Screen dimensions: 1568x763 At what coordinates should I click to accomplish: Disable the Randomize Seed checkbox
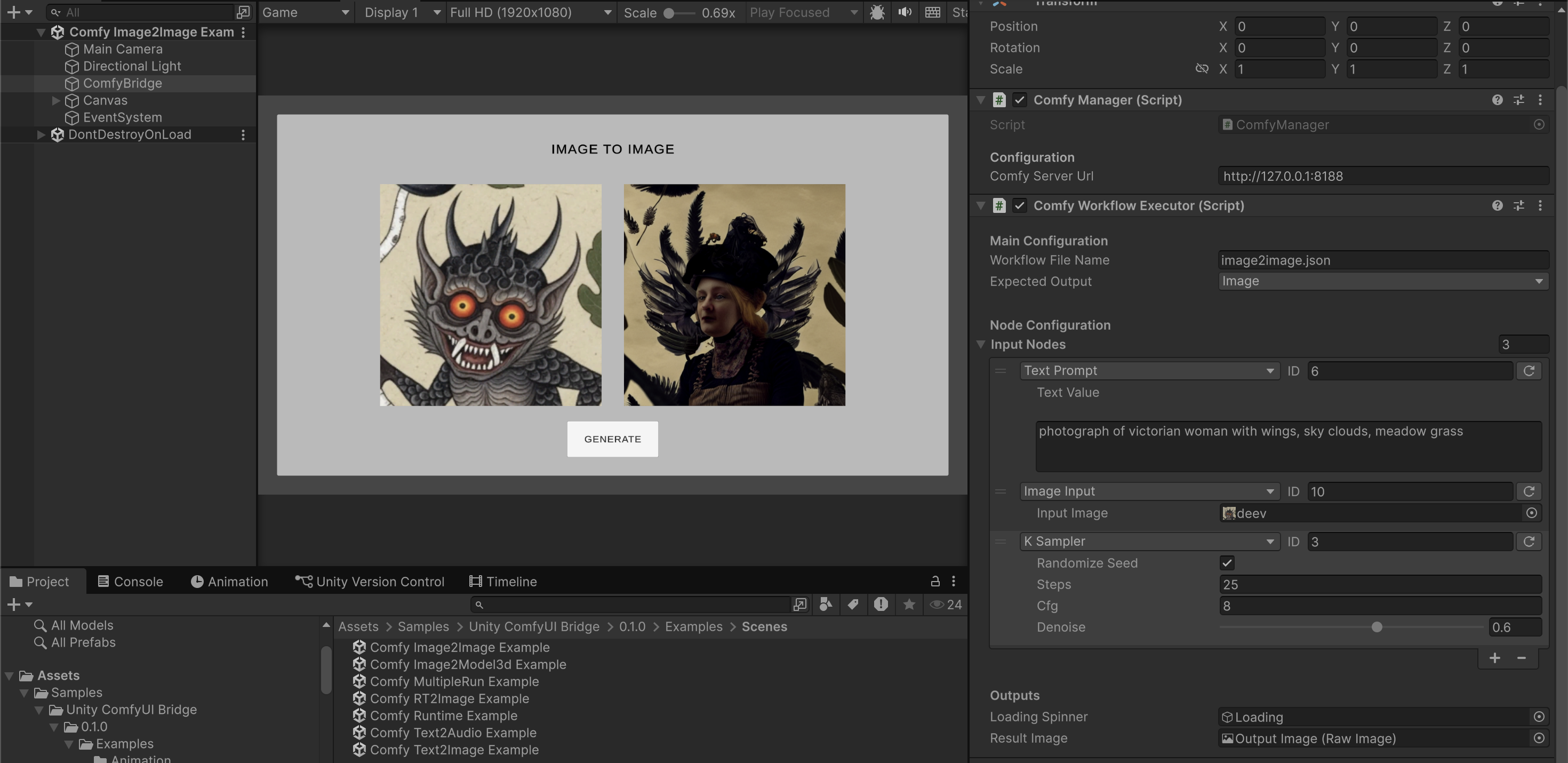pyautogui.click(x=1227, y=563)
